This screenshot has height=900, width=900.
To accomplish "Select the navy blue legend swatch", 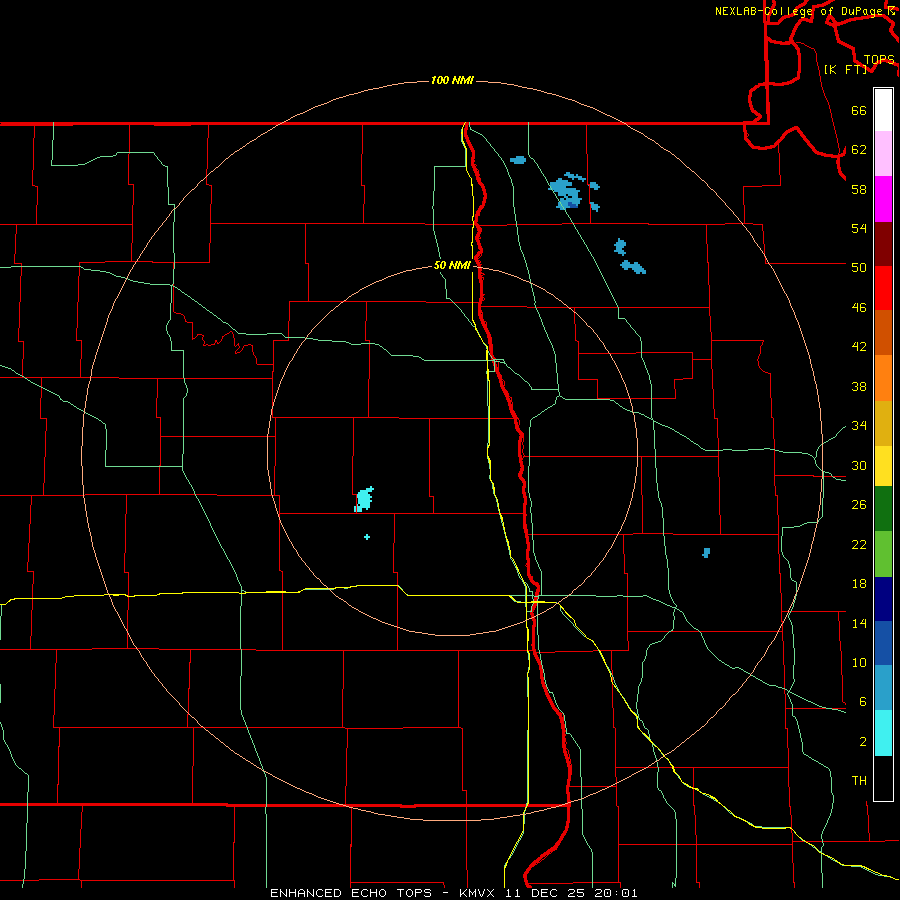I will pos(883,599).
